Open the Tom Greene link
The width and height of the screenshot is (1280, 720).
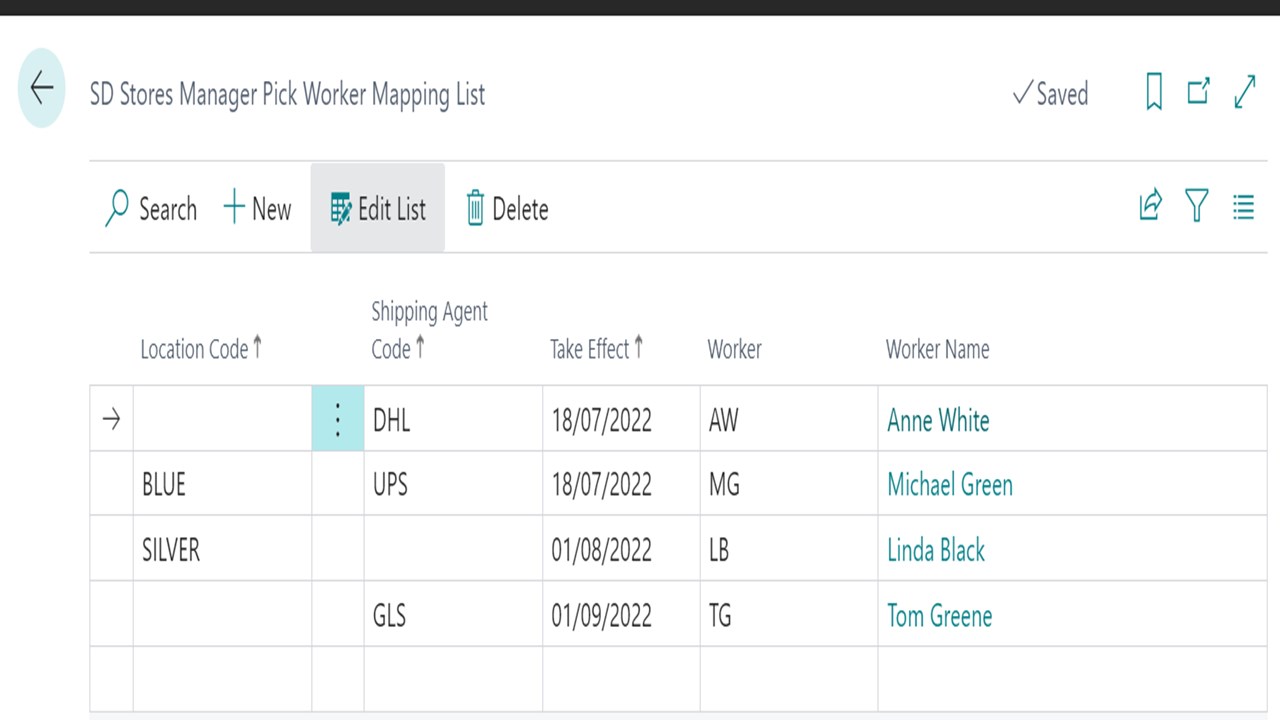click(x=939, y=615)
